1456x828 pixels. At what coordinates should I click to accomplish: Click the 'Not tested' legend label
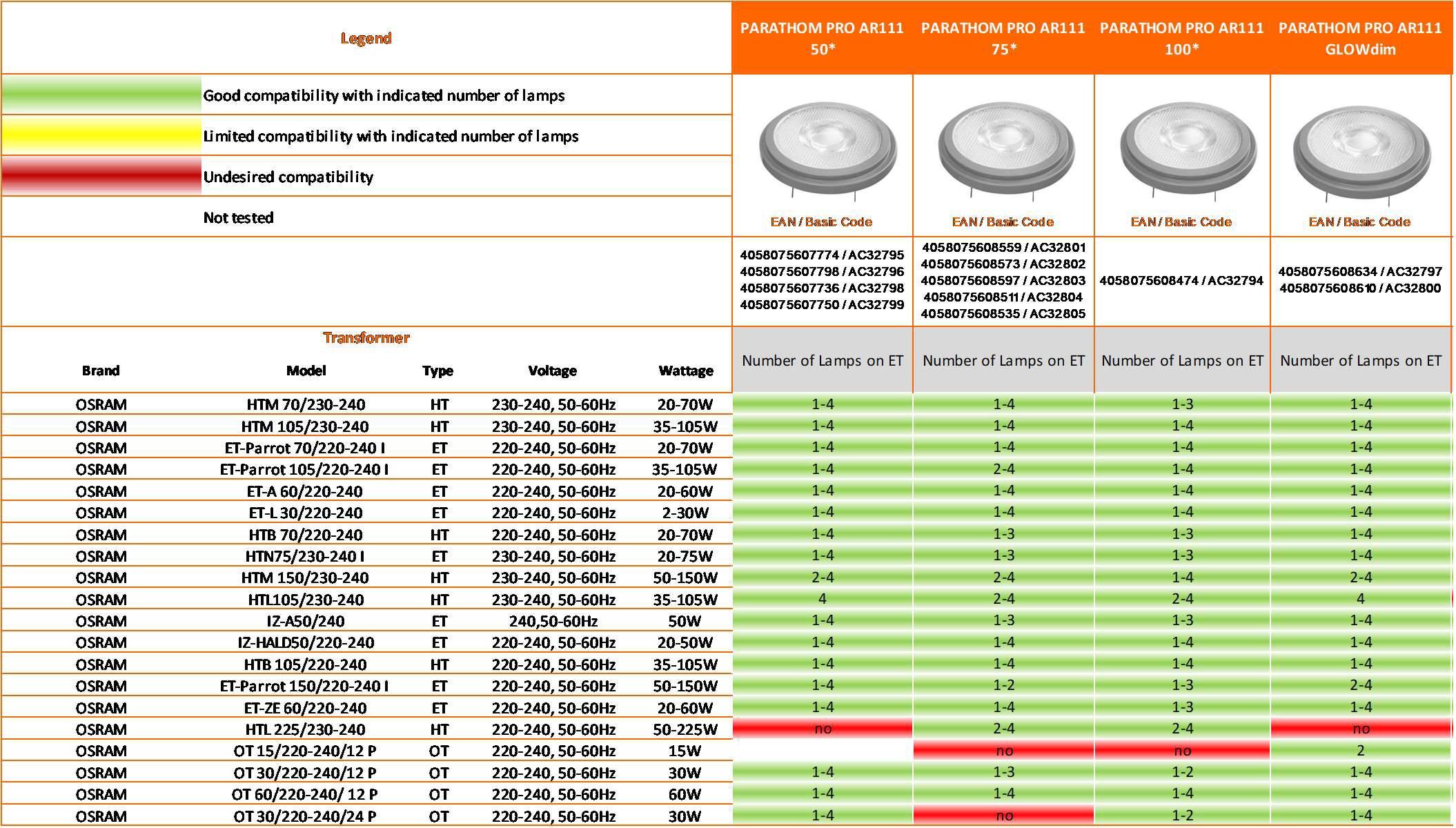coord(238,217)
